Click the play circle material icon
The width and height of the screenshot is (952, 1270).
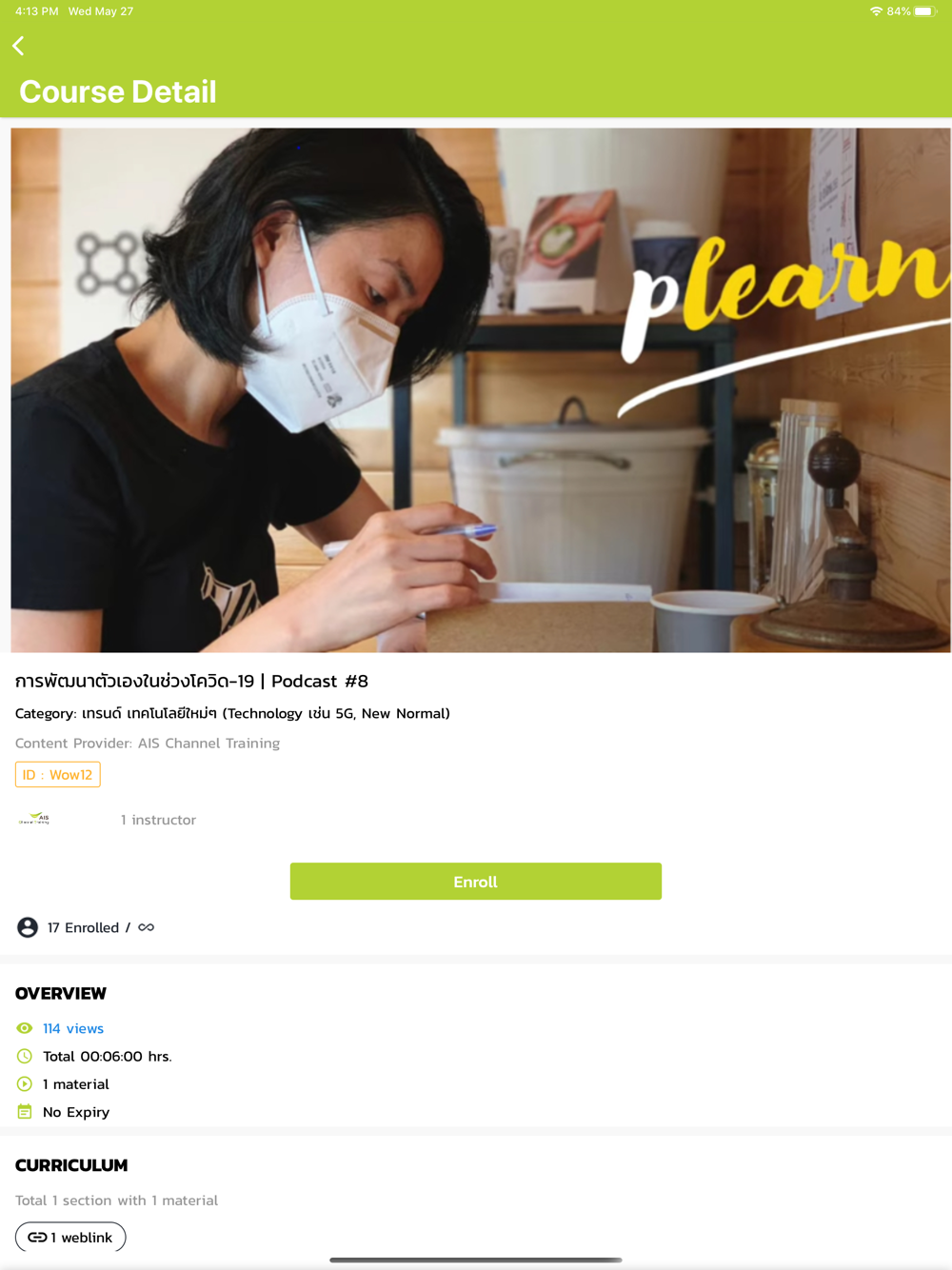click(25, 1083)
